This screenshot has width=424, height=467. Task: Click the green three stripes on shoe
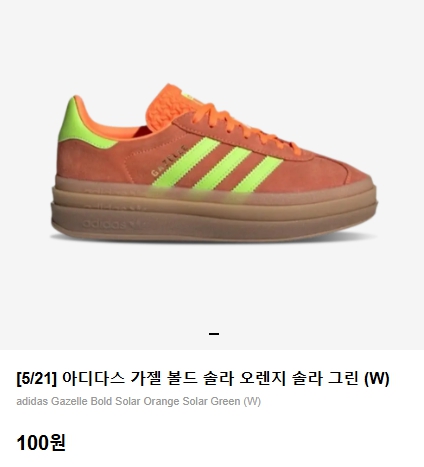click(217, 165)
